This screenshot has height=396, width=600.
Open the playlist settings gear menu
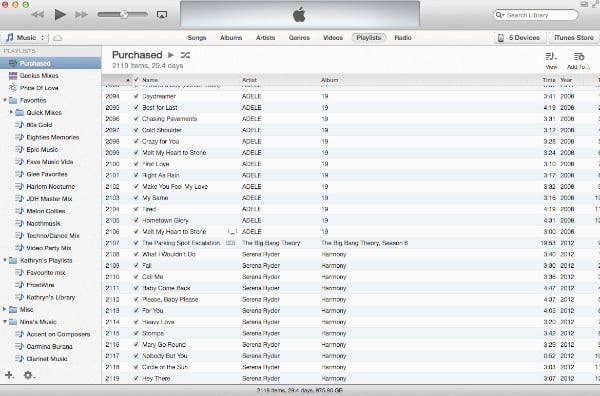point(29,375)
